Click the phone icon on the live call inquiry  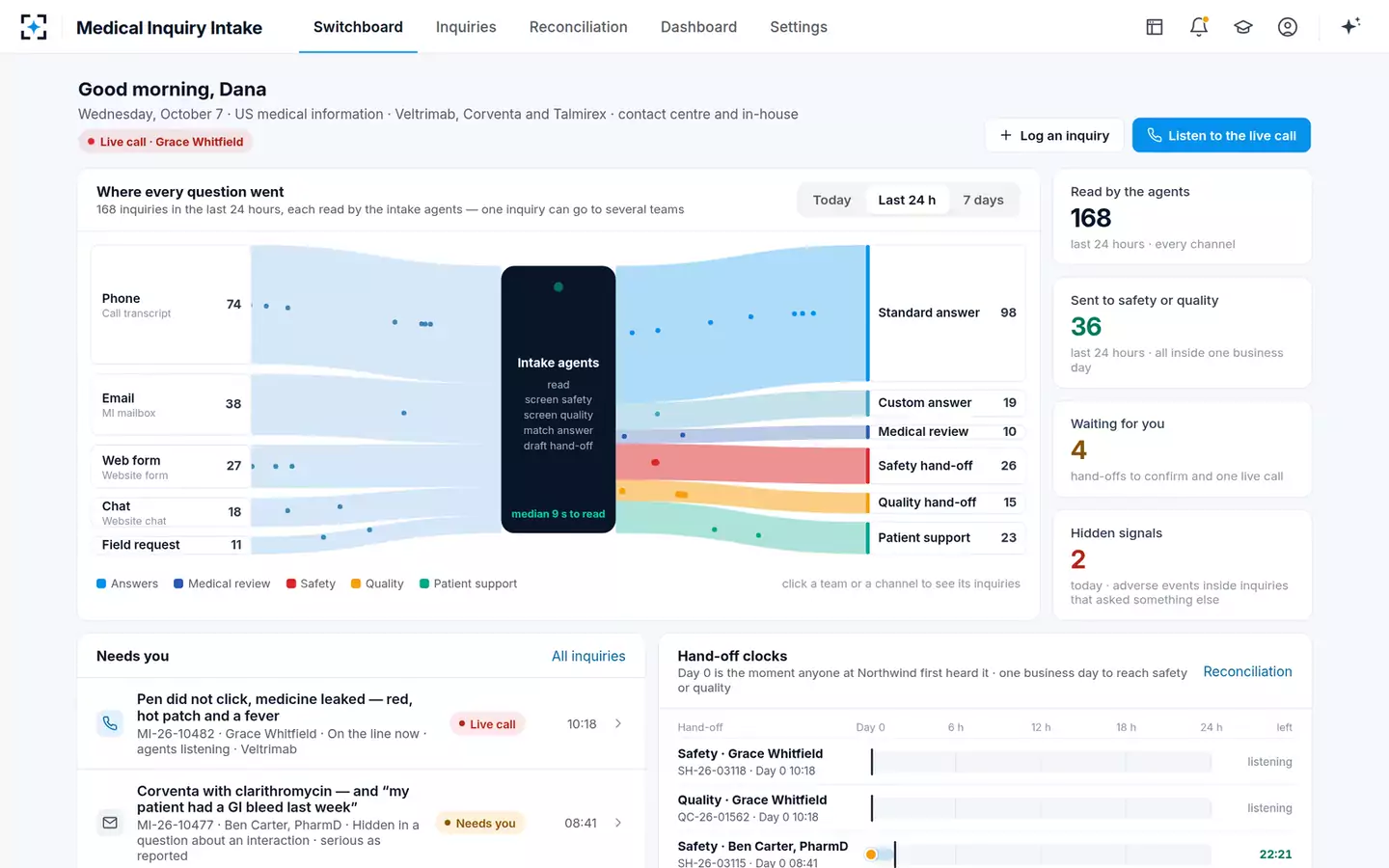coord(110,723)
